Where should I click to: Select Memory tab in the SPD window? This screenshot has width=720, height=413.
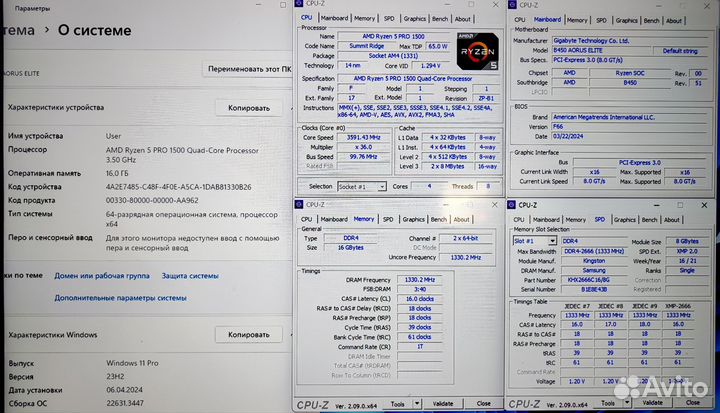[x=576, y=220]
